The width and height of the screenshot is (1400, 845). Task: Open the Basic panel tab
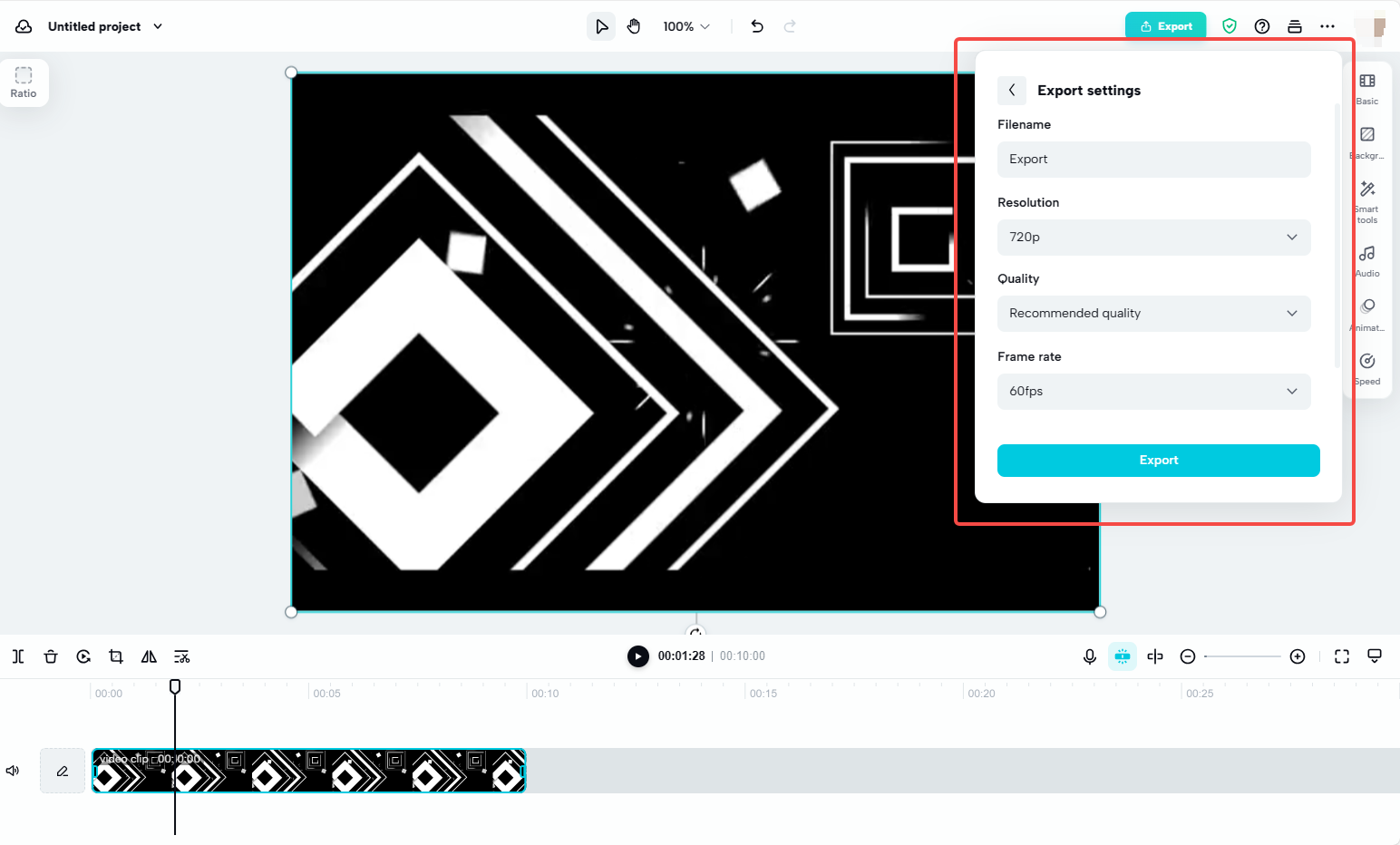(1367, 89)
